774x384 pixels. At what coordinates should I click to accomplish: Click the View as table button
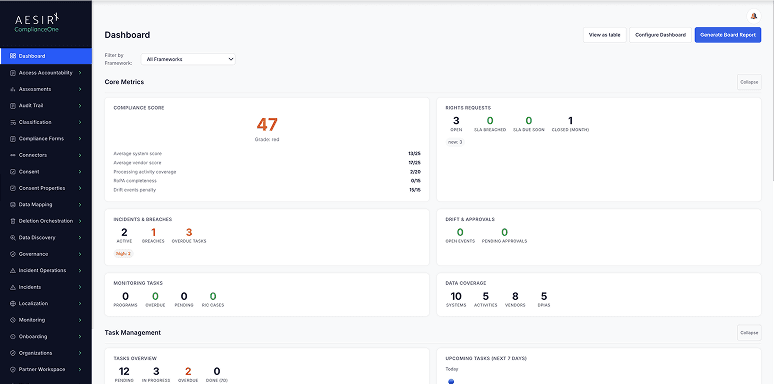(x=605, y=35)
